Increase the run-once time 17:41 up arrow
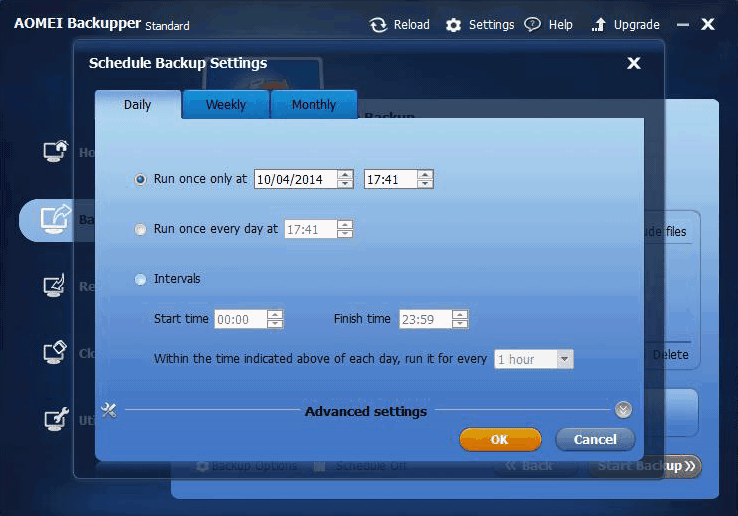 coord(425,175)
